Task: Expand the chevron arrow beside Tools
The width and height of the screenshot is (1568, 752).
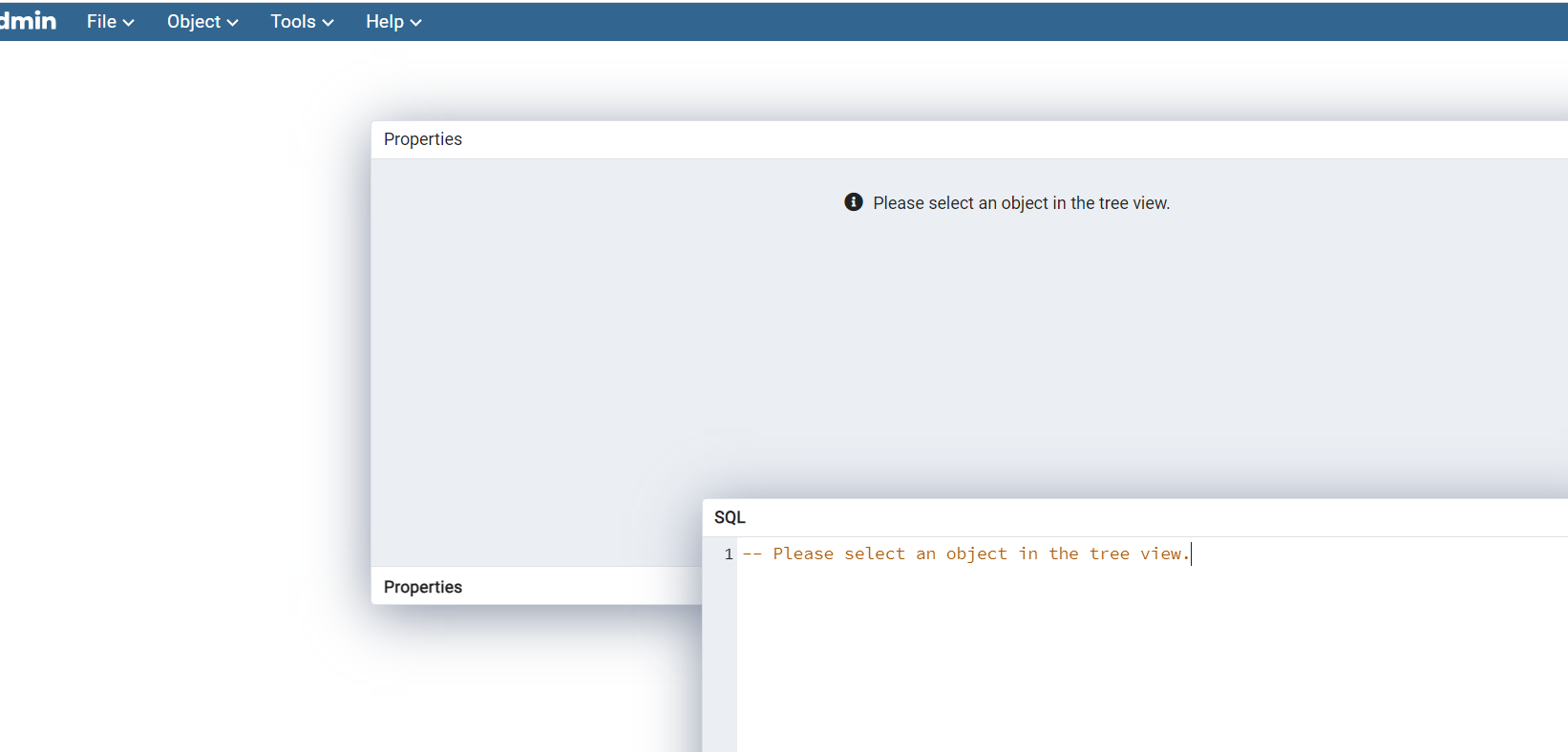Action: pyautogui.click(x=328, y=23)
